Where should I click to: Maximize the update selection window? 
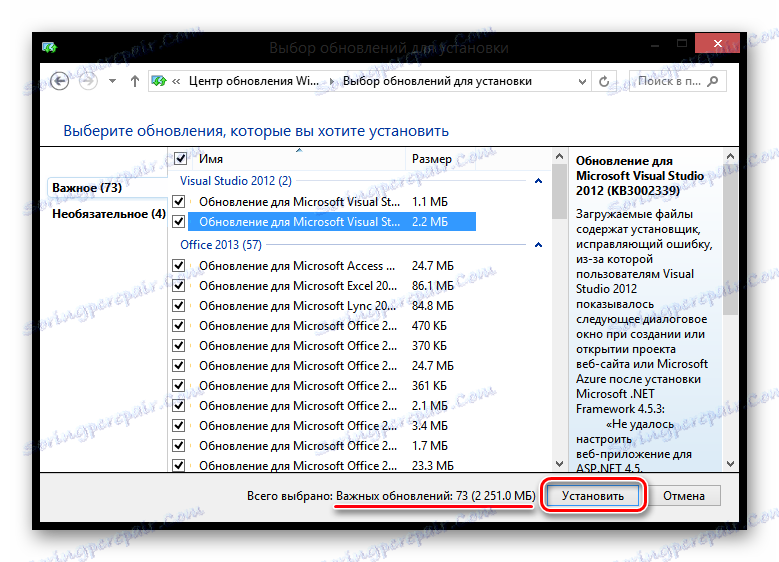(682, 44)
